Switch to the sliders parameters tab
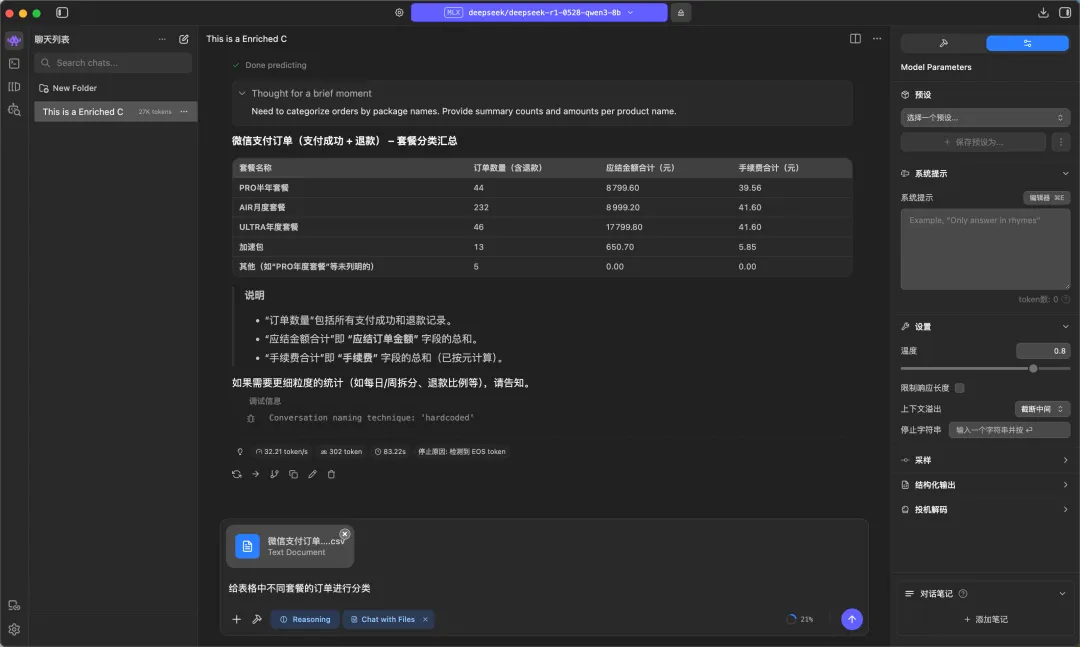The width and height of the screenshot is (1080, 647). [x=1027, y=43]
